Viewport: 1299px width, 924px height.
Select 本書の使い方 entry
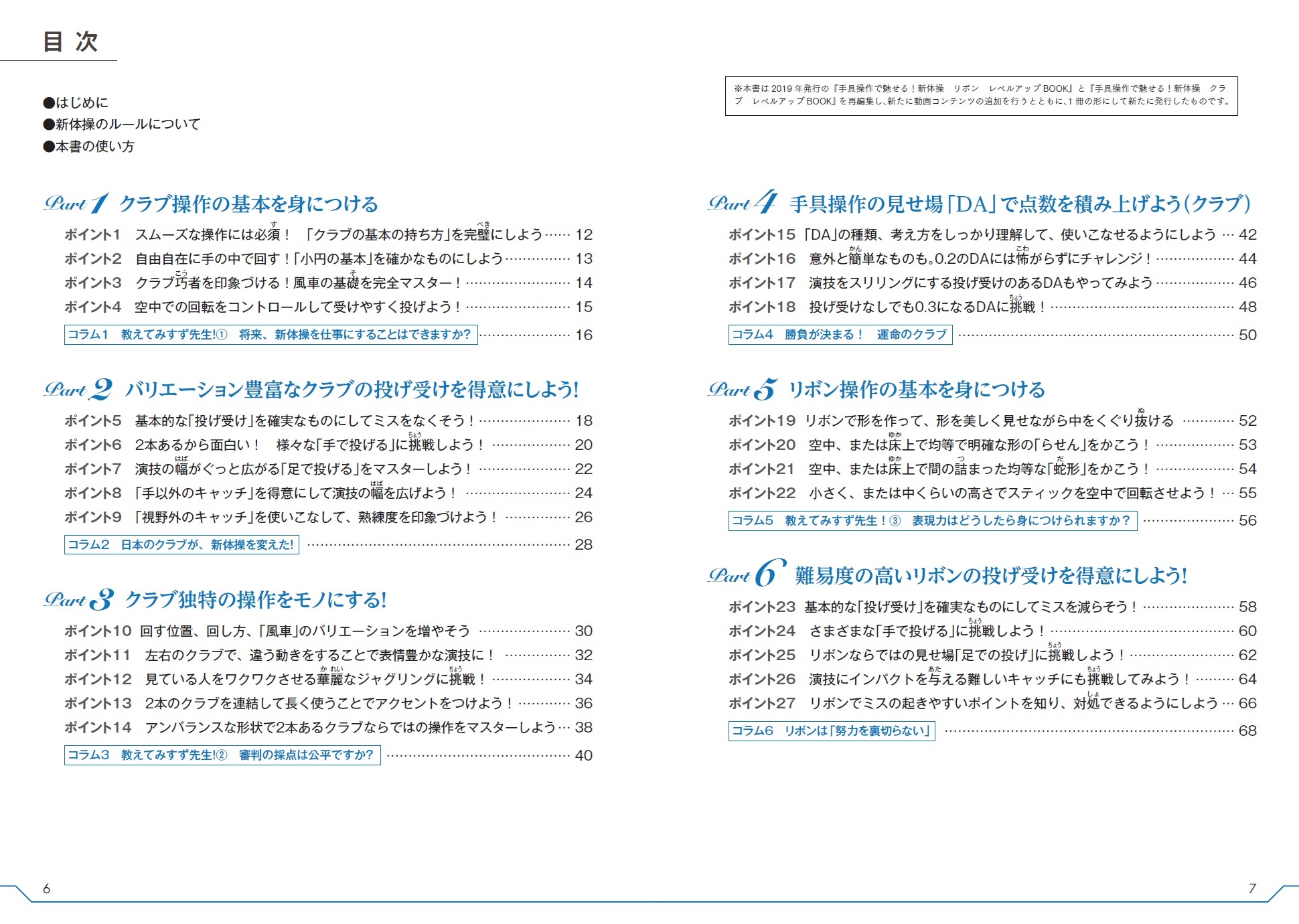click(89, 147)
